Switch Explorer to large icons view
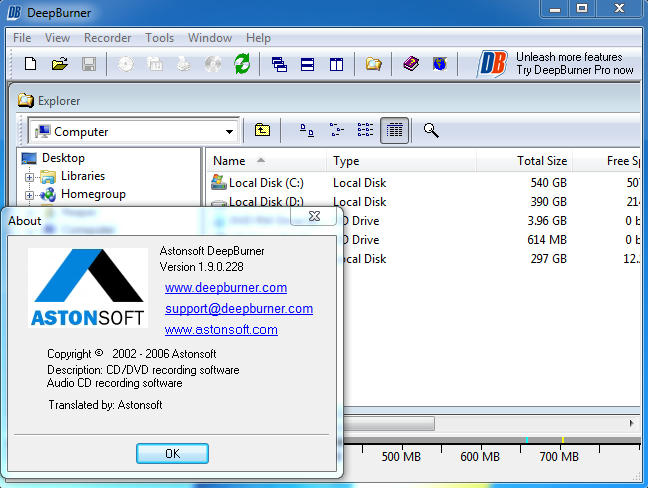 [307, 130]
